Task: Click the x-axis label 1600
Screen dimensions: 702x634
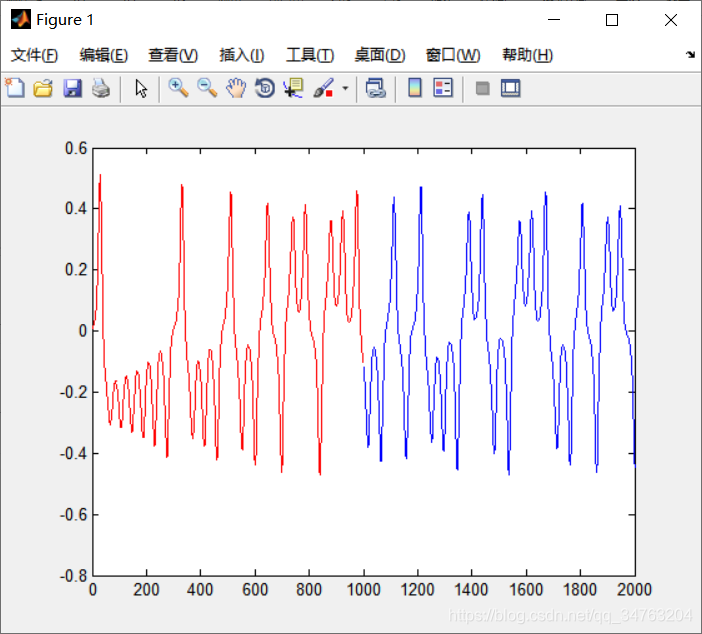Action: [x=526, y=590]
